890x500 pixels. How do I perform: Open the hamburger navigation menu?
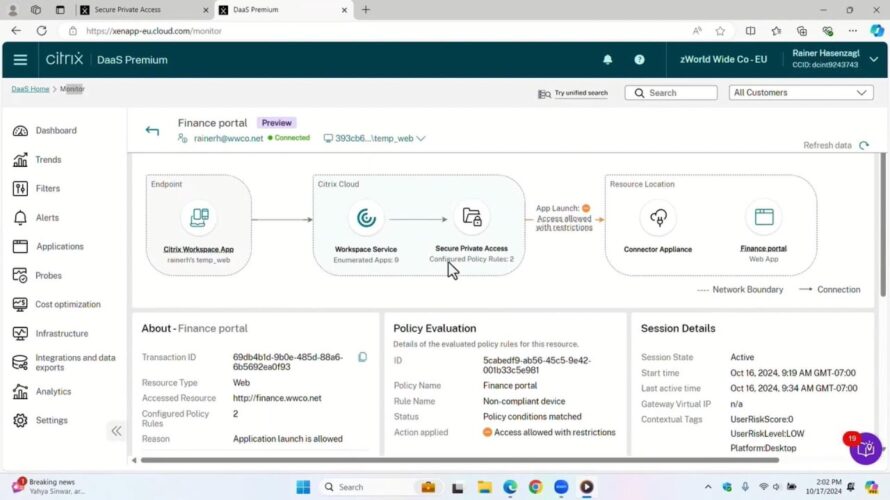[20, 60]
